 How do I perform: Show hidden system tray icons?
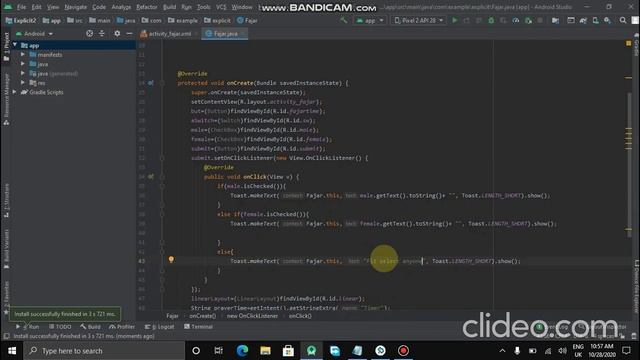coord(502,351)
